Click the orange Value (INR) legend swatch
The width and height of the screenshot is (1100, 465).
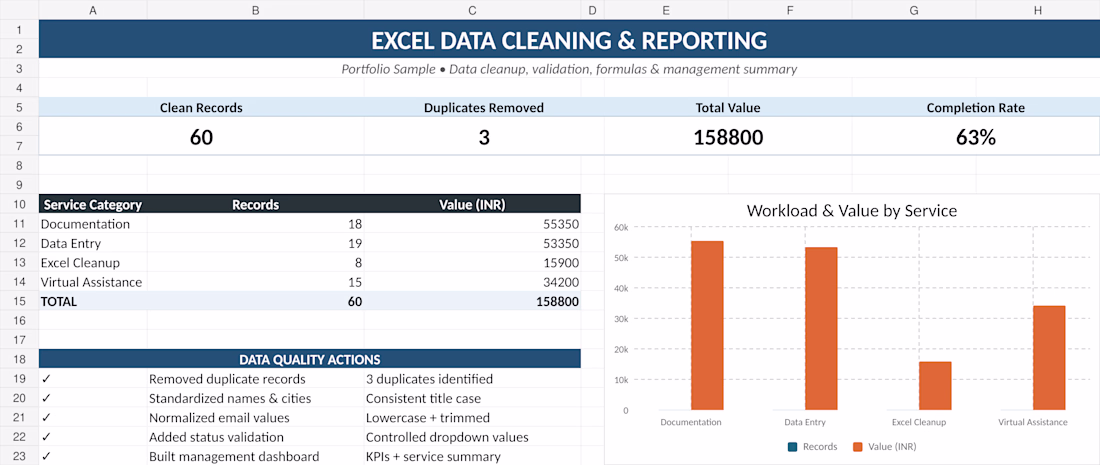(x=857, y=446)
